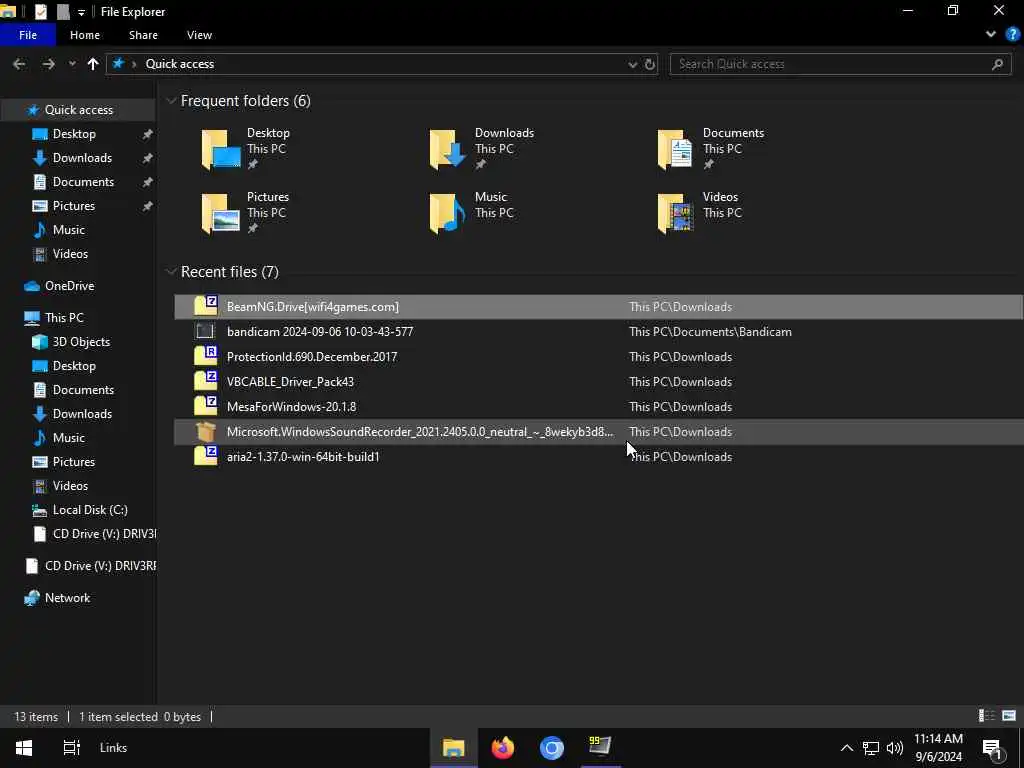The image size is (1024, 768).
Task: Open the Windows Start menu
Action: (24, 748)
